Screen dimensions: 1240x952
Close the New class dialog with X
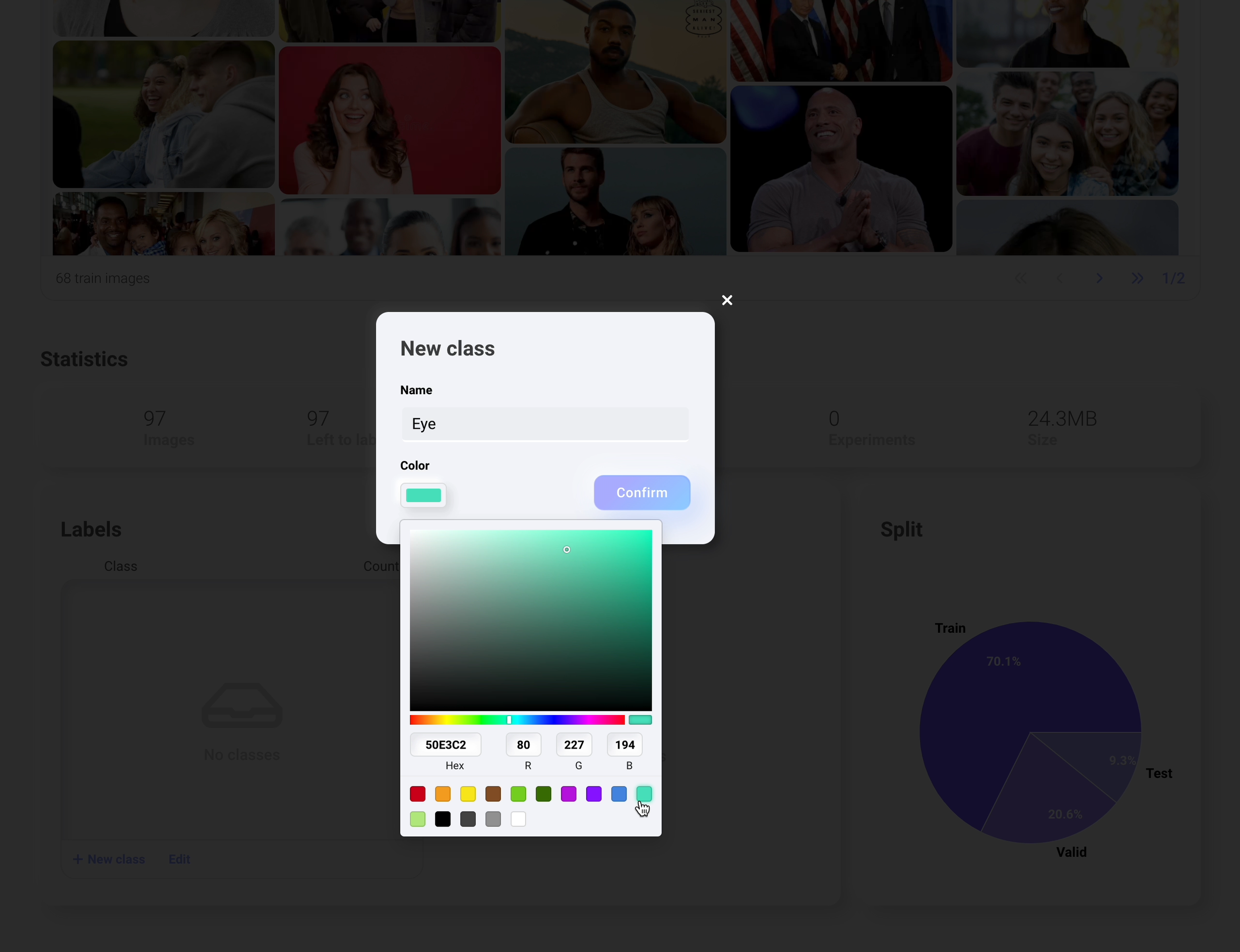coord(727,300)
